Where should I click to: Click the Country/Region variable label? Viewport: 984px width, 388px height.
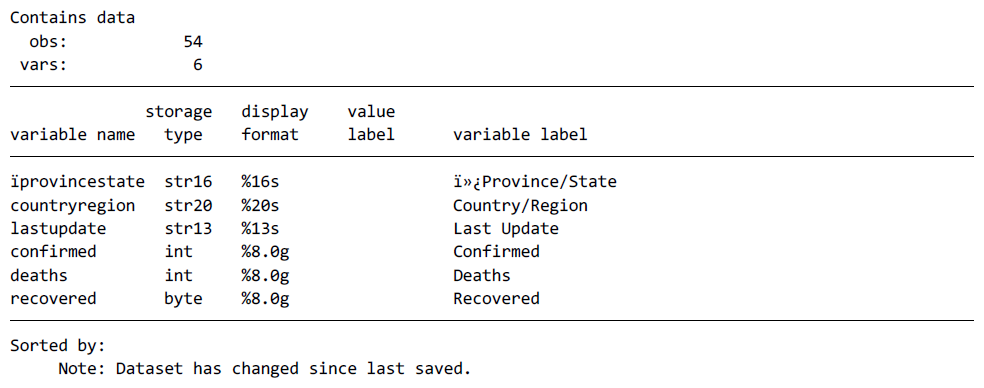[520, 205]
